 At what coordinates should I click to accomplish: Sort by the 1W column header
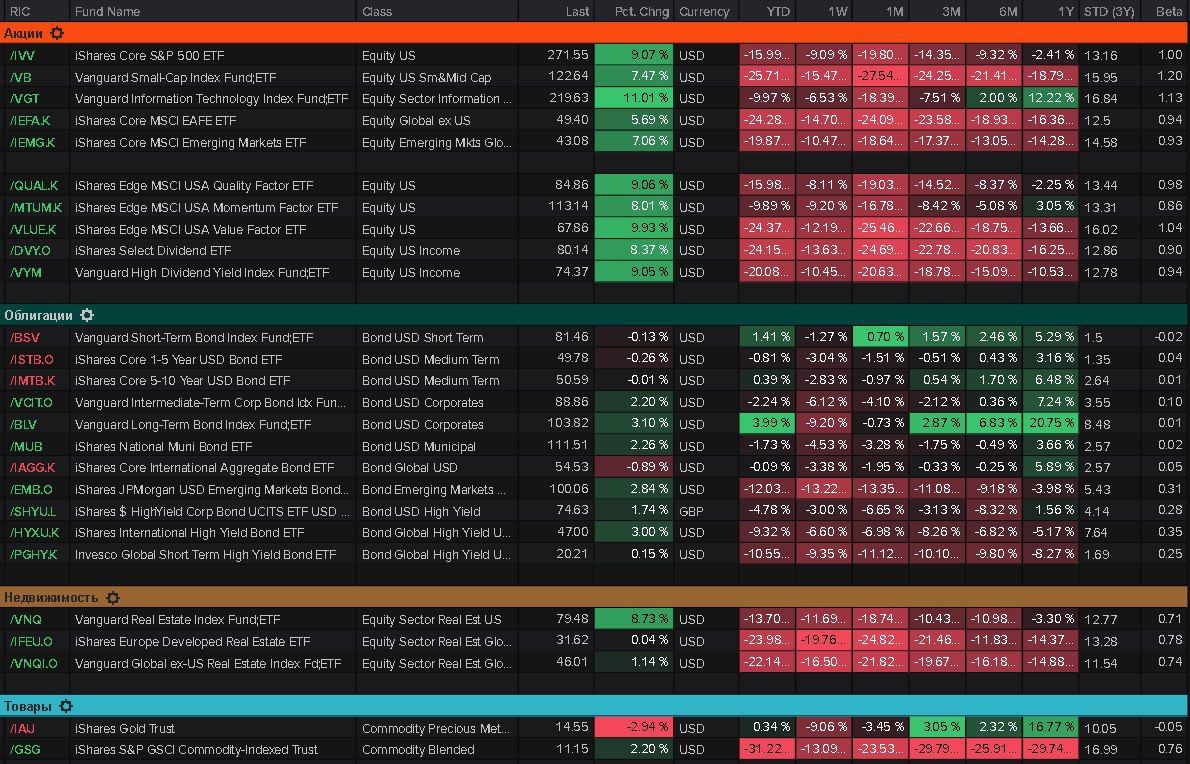pyautogui.click(x=837, y=11)
